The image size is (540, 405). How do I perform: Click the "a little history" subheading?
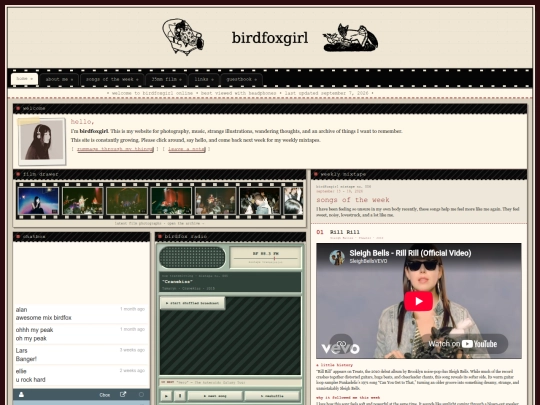[334, 365]
